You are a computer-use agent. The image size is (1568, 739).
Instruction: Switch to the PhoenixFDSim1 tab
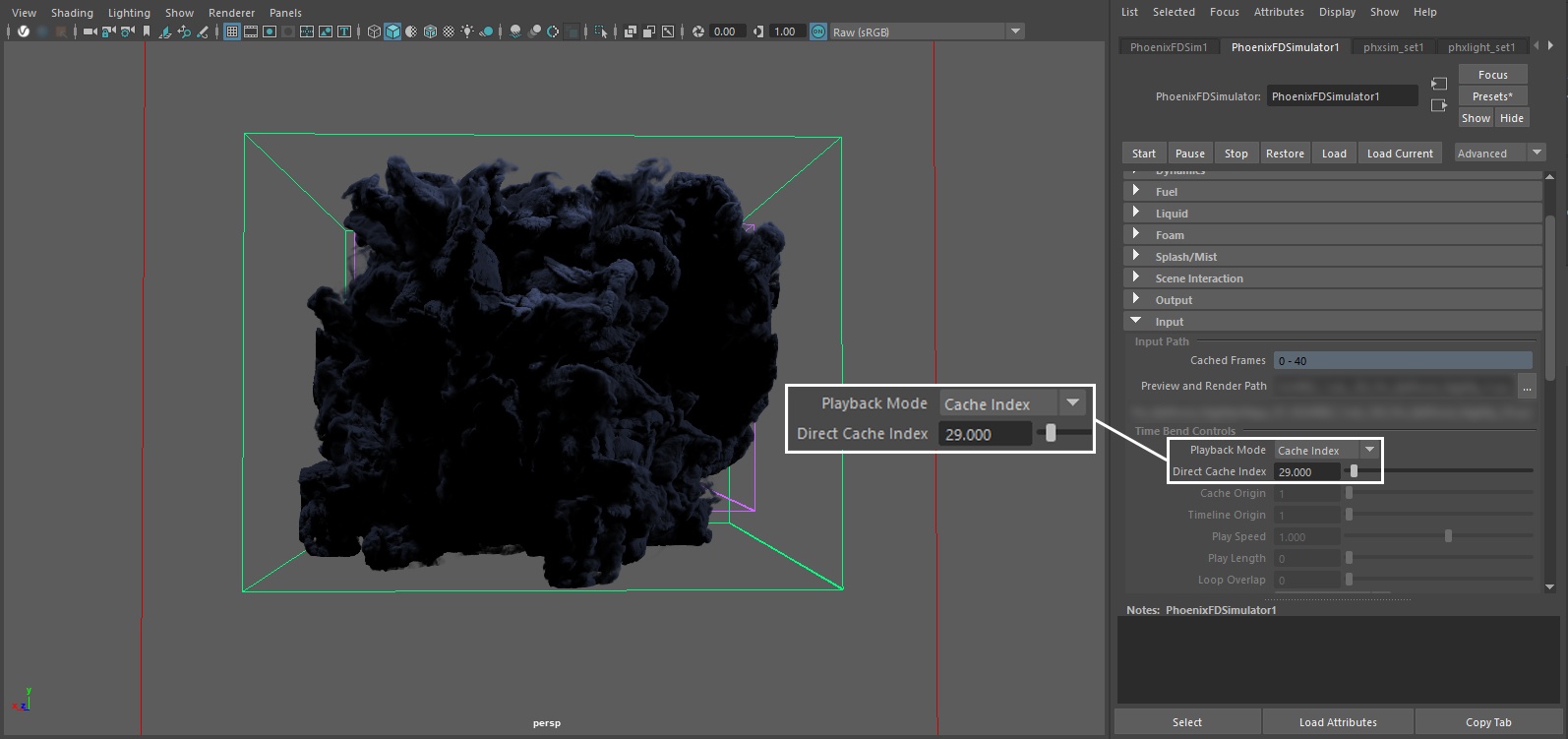pos(1168,47)
